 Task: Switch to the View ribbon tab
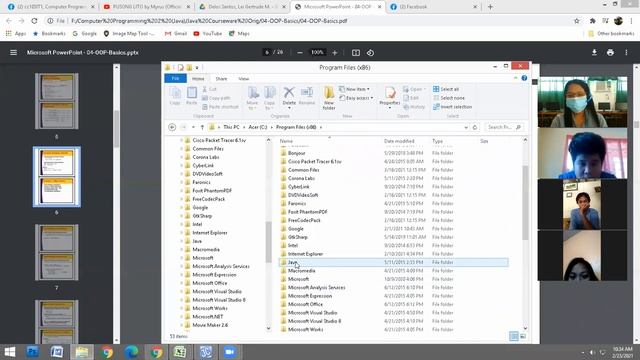tap(244, 79)
